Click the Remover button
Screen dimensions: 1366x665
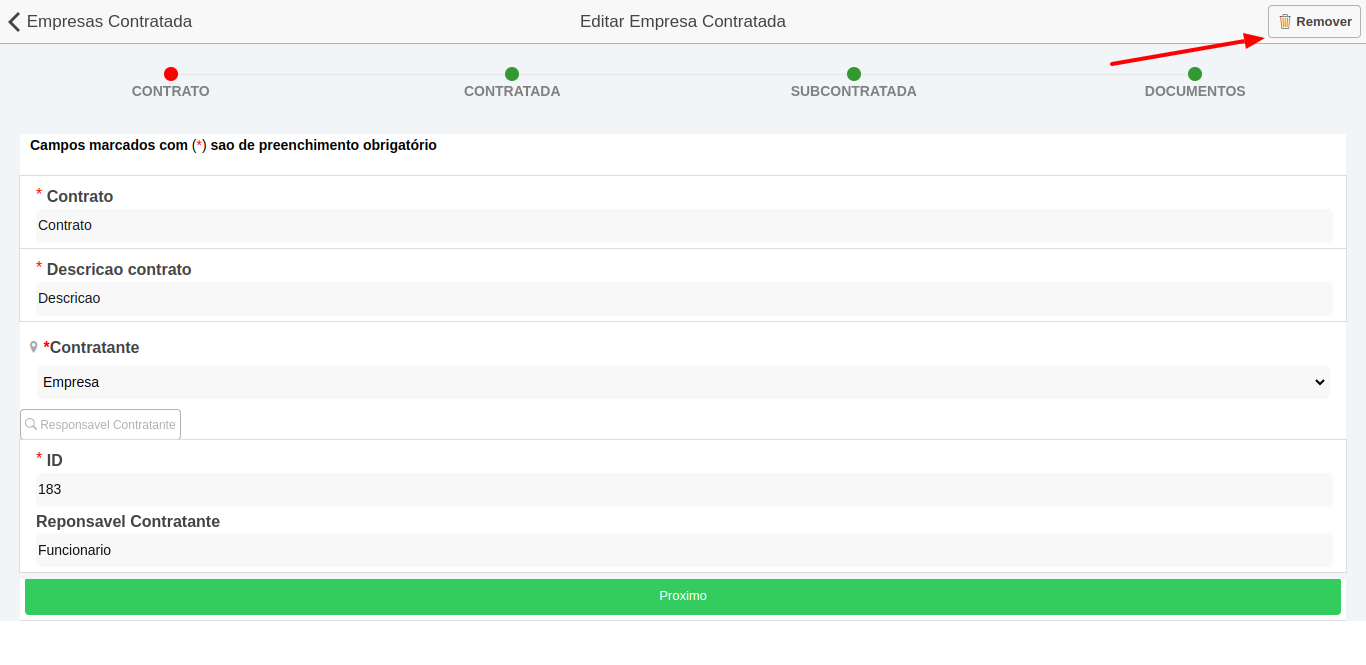click(x=1313, y=21)
